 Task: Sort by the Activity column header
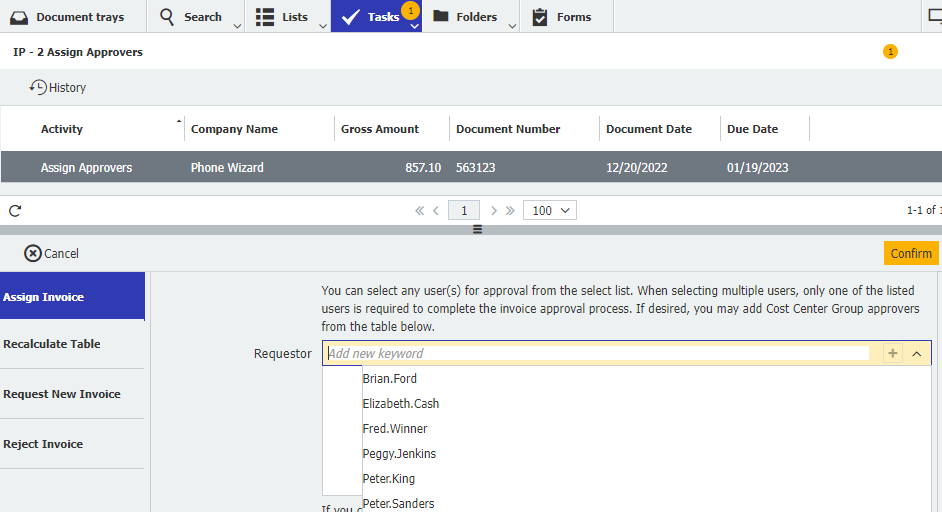click(x=62, y=129)
